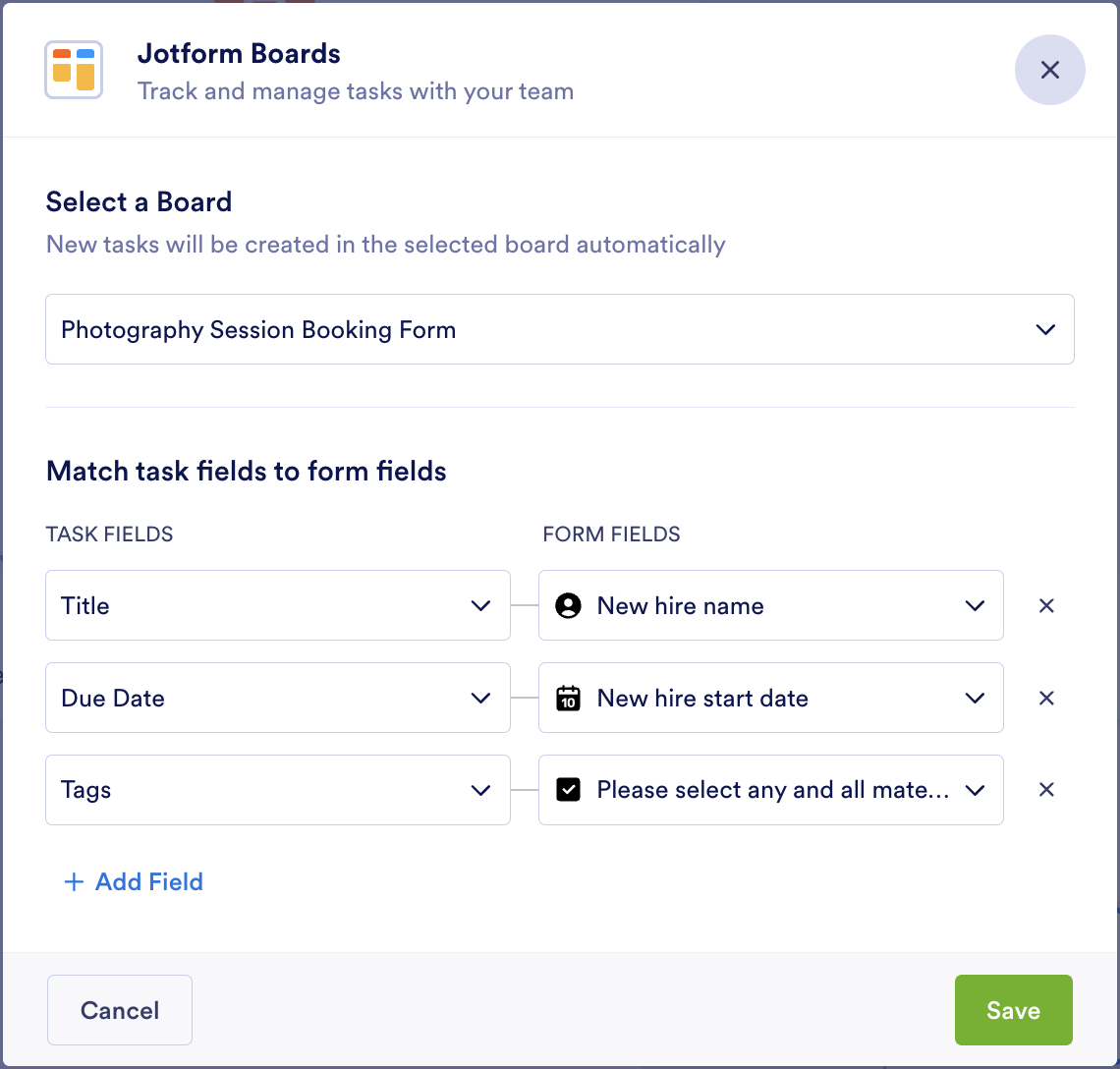The width and height of the screenshot is (1120, 1069).
Task: Open the New hire name form field dropdown
Action: [x=771, y=605]
